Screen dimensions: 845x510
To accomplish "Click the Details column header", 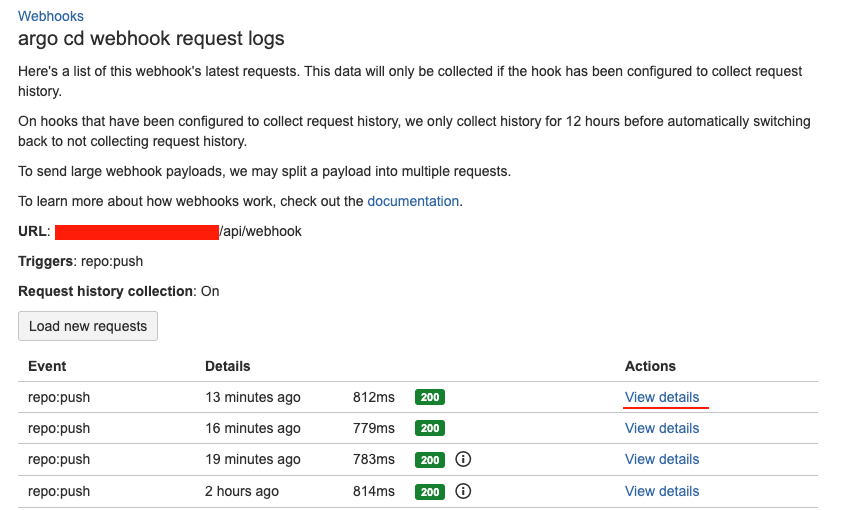I will pyautogui.click(x=227, y=366).
